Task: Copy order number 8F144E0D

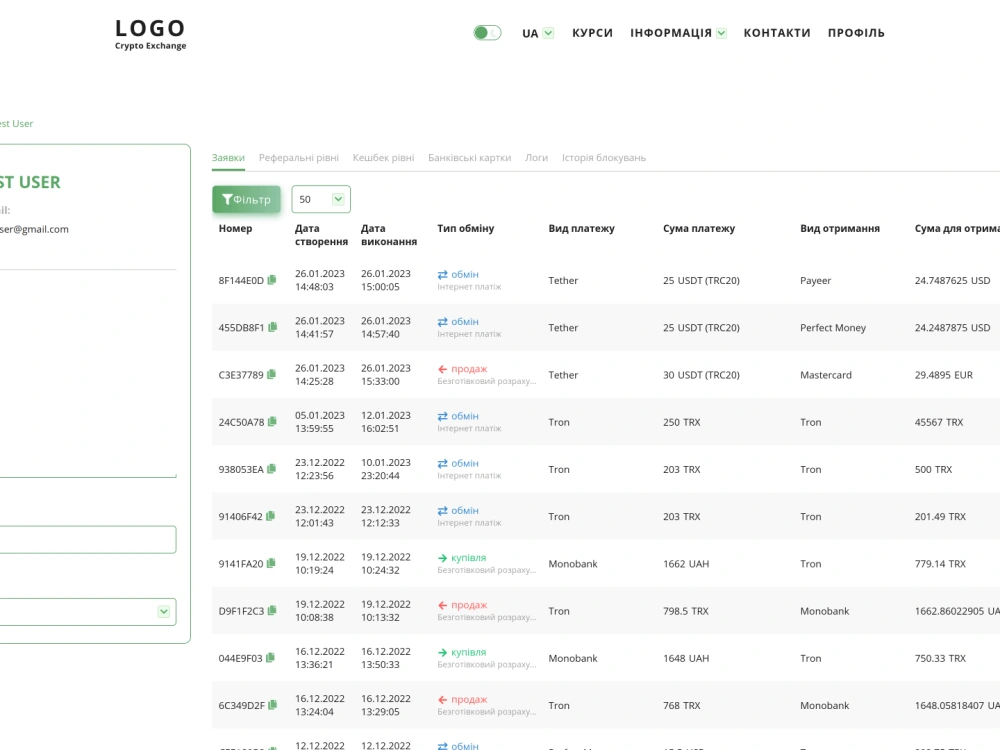Action: [x=272, y=280]
